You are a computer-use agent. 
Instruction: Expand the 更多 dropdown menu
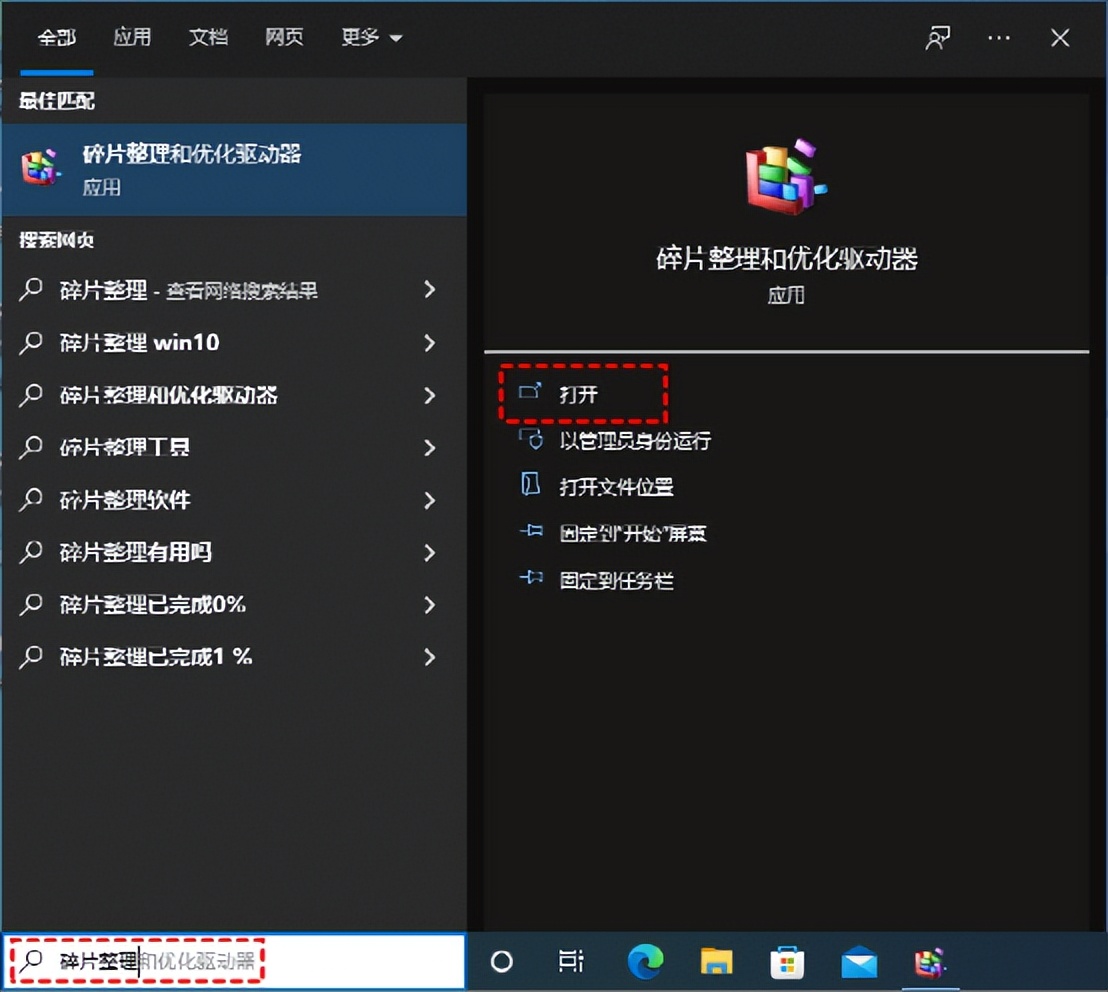(x=371, y=36)
